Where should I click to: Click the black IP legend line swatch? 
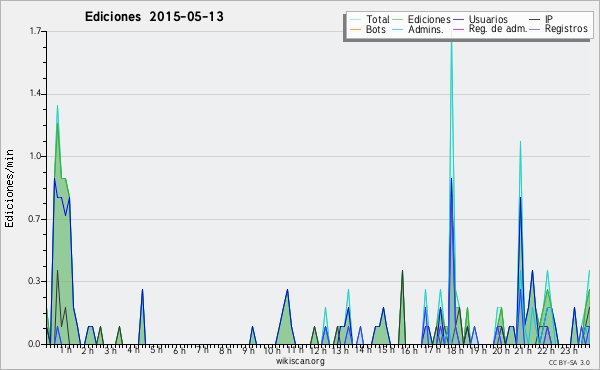[x=535, y=20]
